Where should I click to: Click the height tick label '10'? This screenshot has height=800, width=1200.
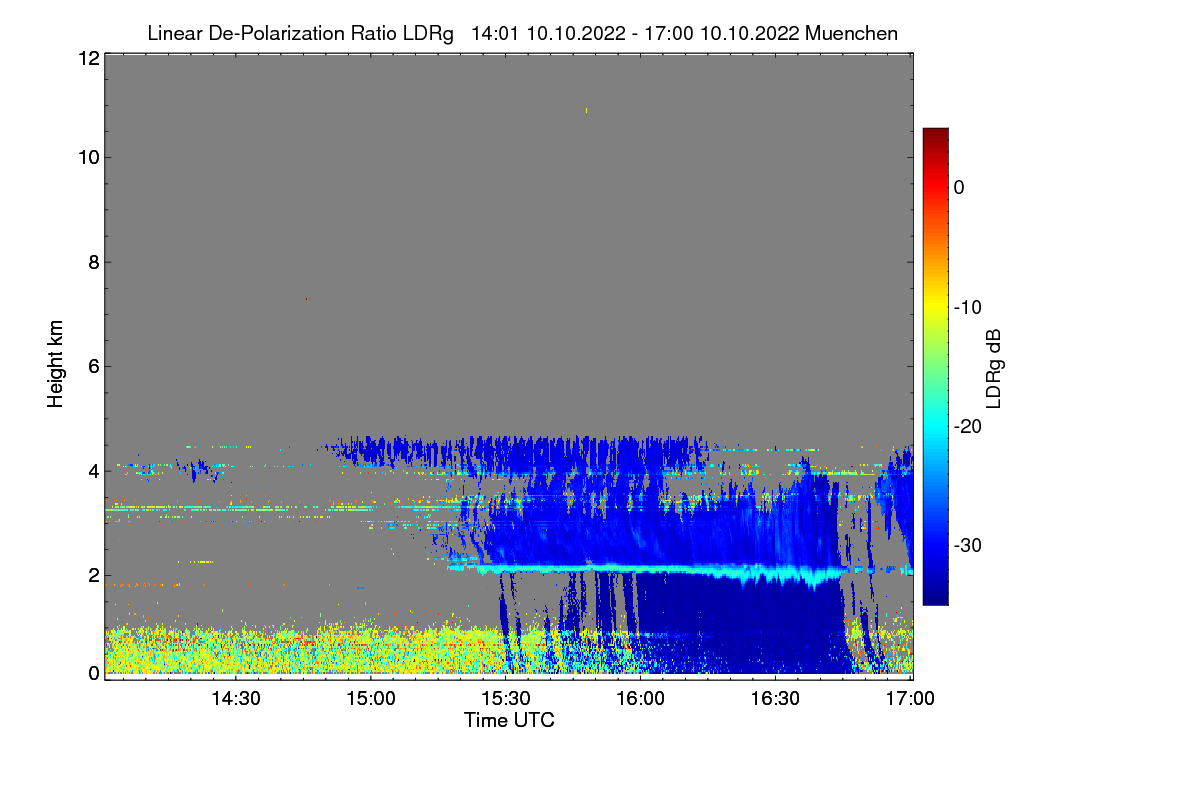[87, 157]
